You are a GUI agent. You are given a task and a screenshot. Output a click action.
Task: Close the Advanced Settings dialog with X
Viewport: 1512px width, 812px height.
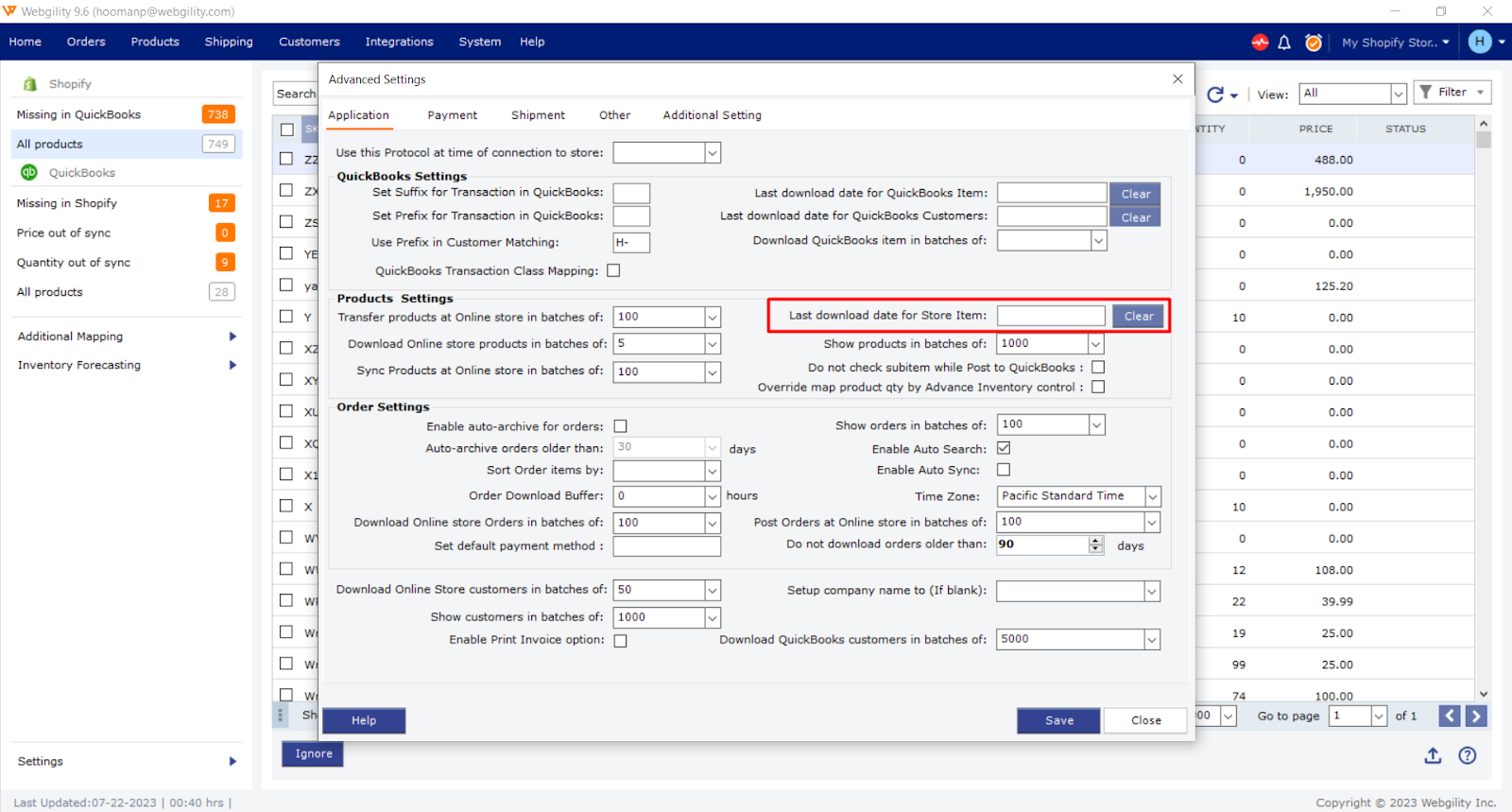[1177, 78]
